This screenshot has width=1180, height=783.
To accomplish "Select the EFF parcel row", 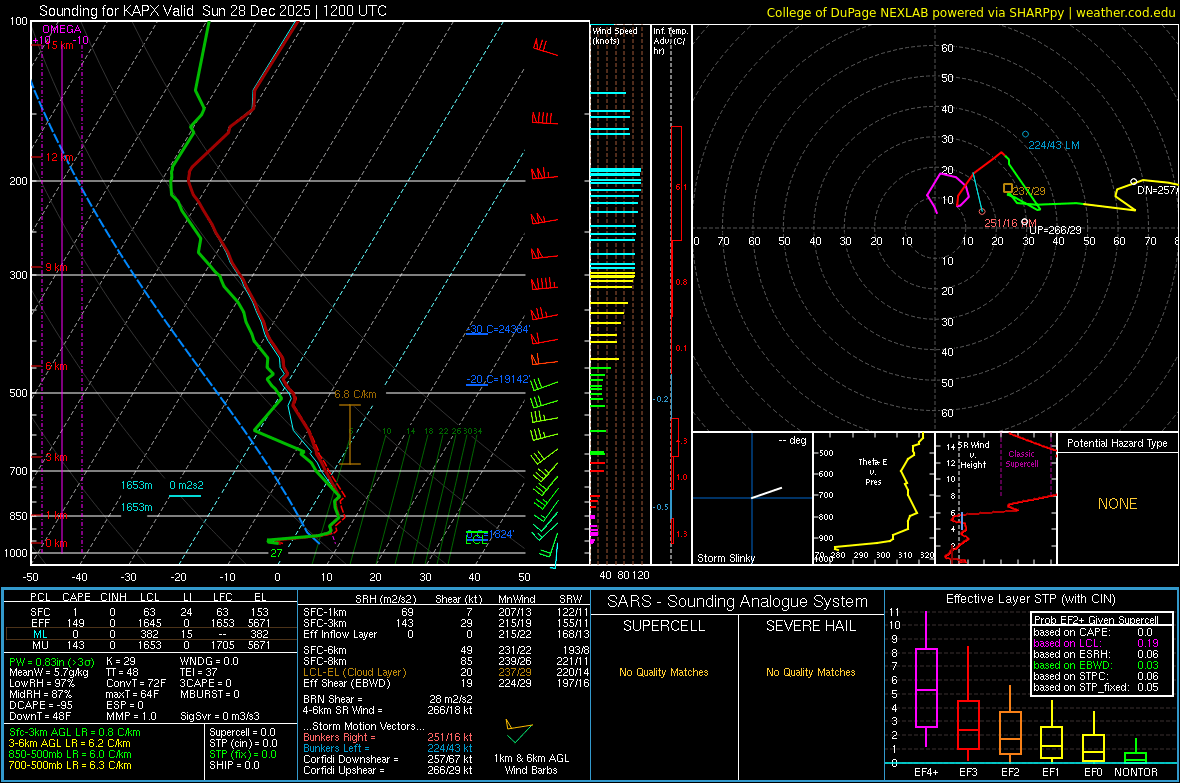I will click(x=149, y=623).
